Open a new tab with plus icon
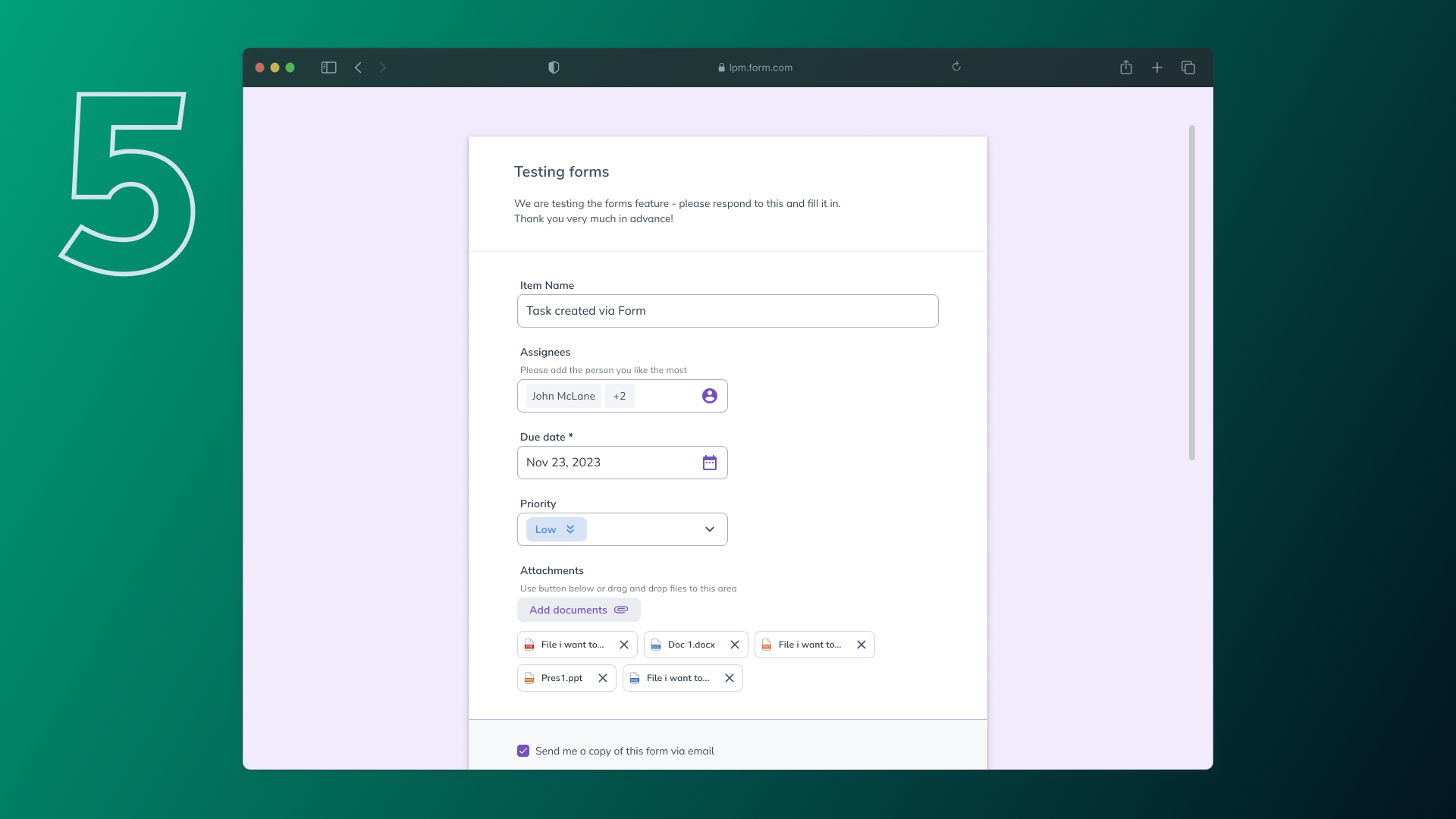Viewport: 1456px width, 819px height. pos(1157,67)
